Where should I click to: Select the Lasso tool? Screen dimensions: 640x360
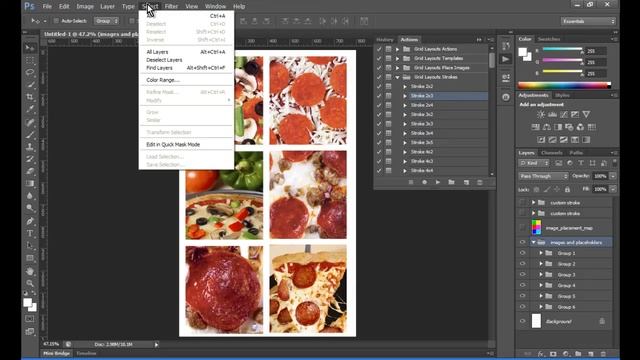pos(30,73)
